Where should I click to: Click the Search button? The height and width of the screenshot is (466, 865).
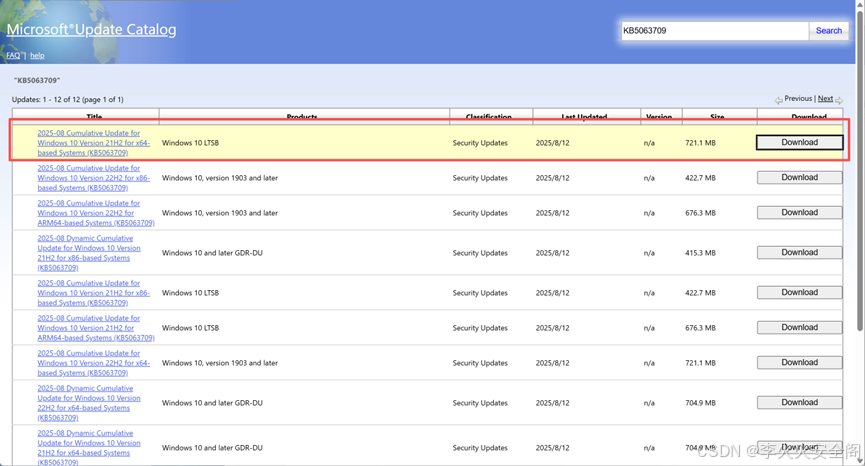pyautogui.click(x=829, y=30)
